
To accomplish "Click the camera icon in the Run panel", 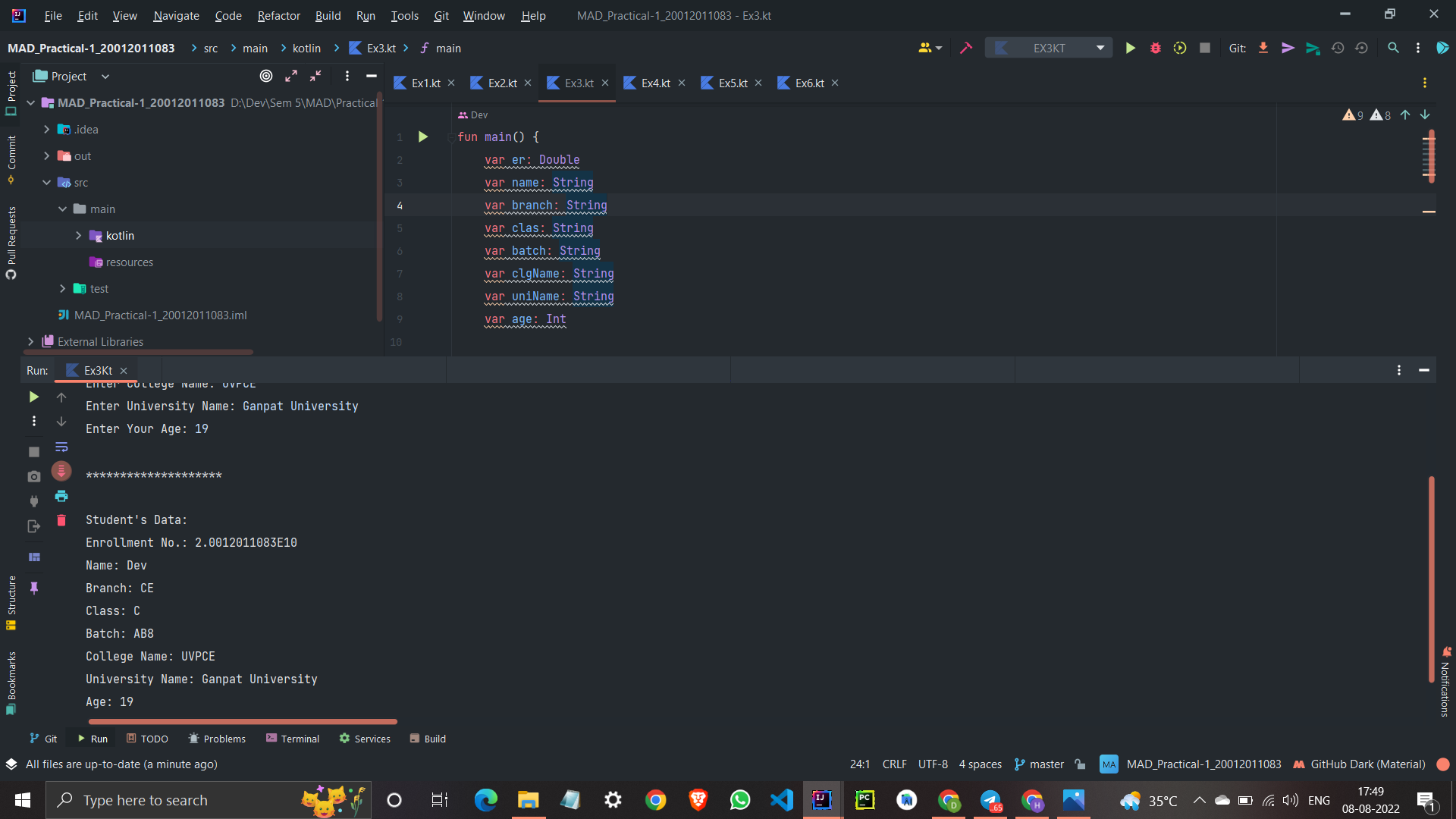I will click(x=33, y=476).
